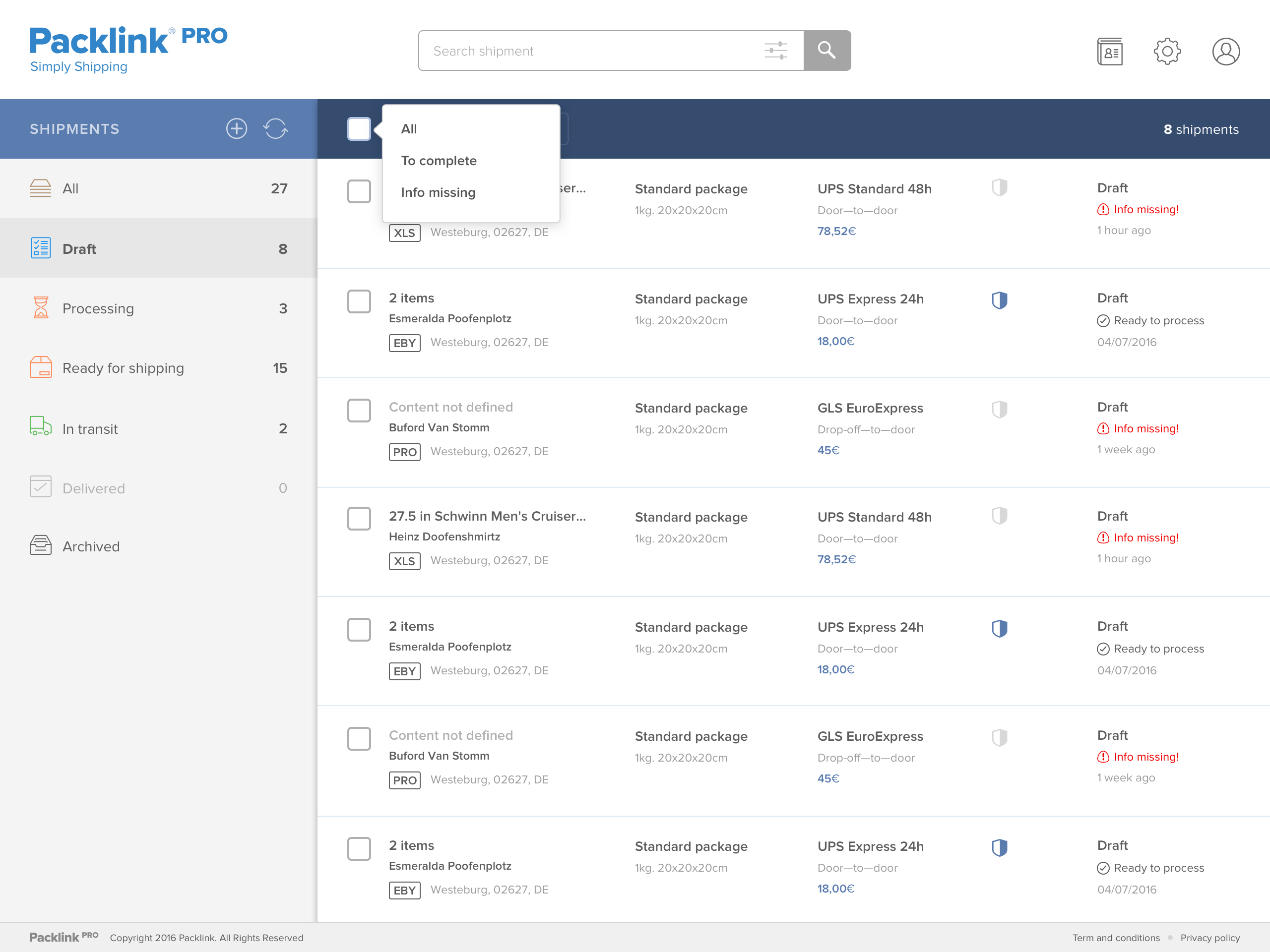The width and height of the screenshot is (1270, 952).
Task: Click the Search shipment input field
Action: tap(591, 51)
